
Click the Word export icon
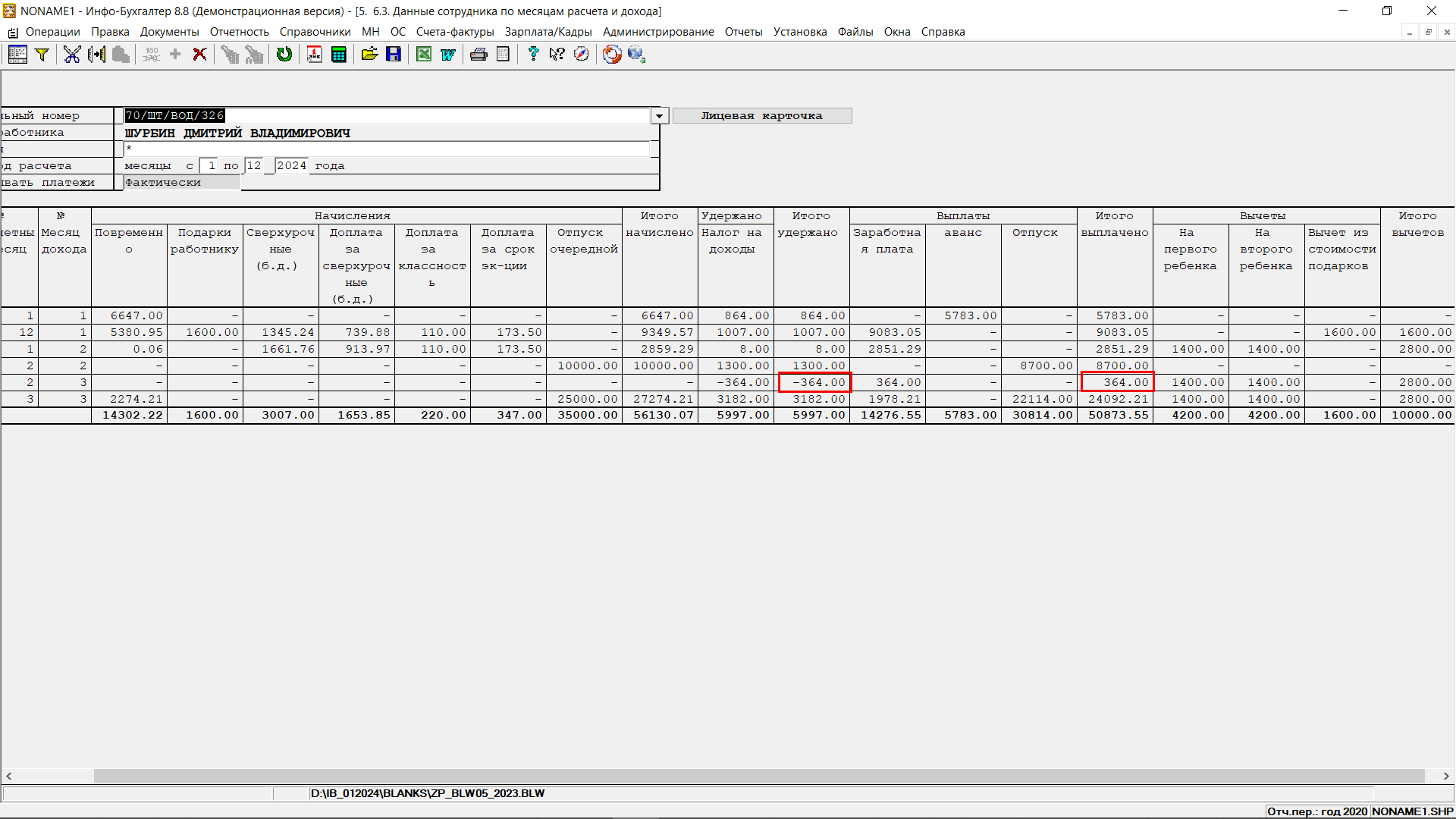point(448,55)
